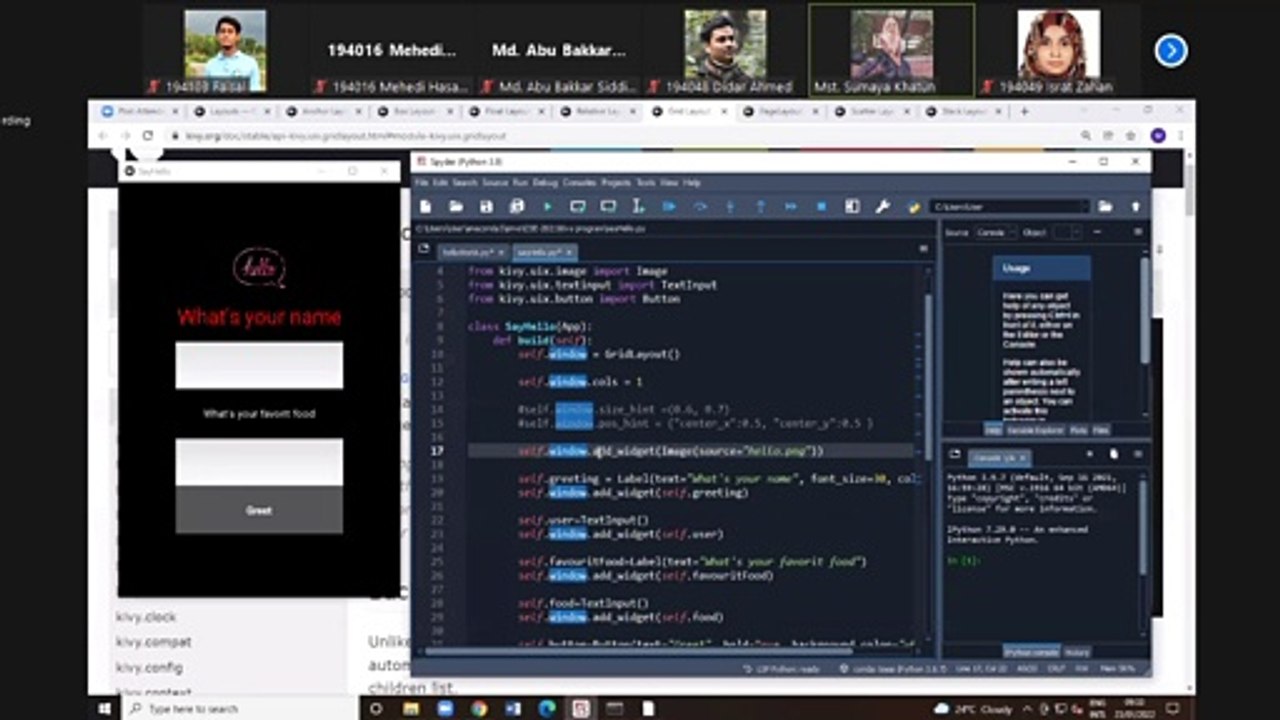Start debugging the file in Spyder
Screen dimensions: 1280x720
pos(669,206)
